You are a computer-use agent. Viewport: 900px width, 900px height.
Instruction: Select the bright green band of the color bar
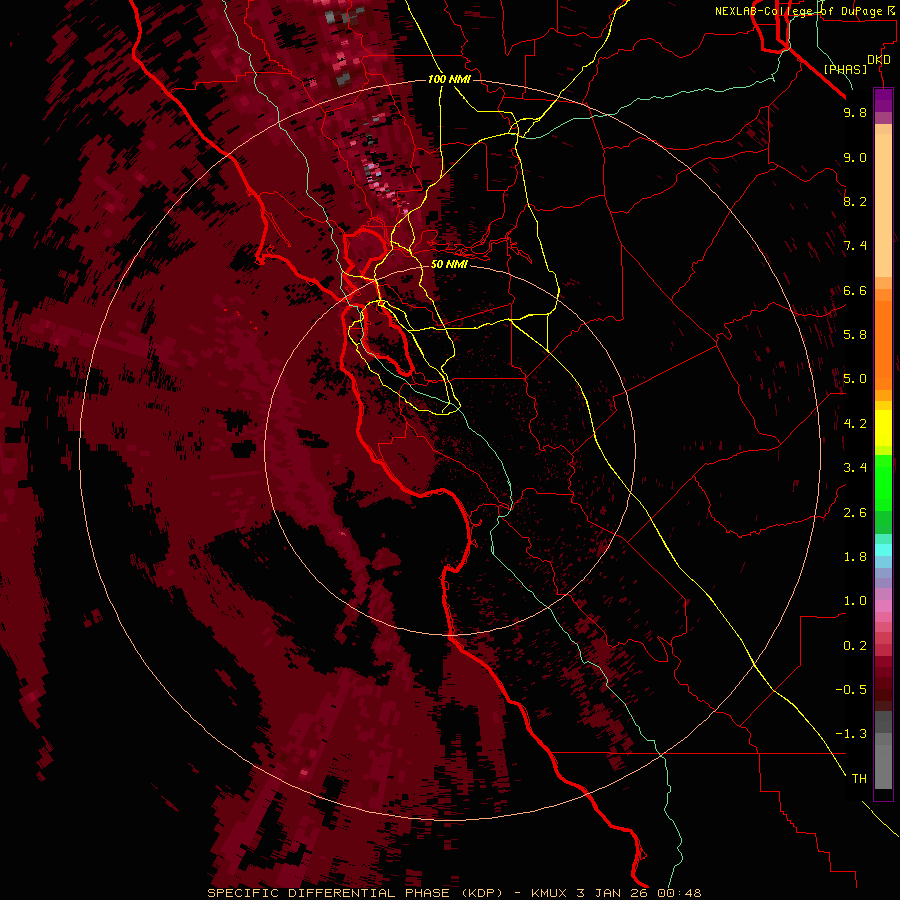[883, 482]
